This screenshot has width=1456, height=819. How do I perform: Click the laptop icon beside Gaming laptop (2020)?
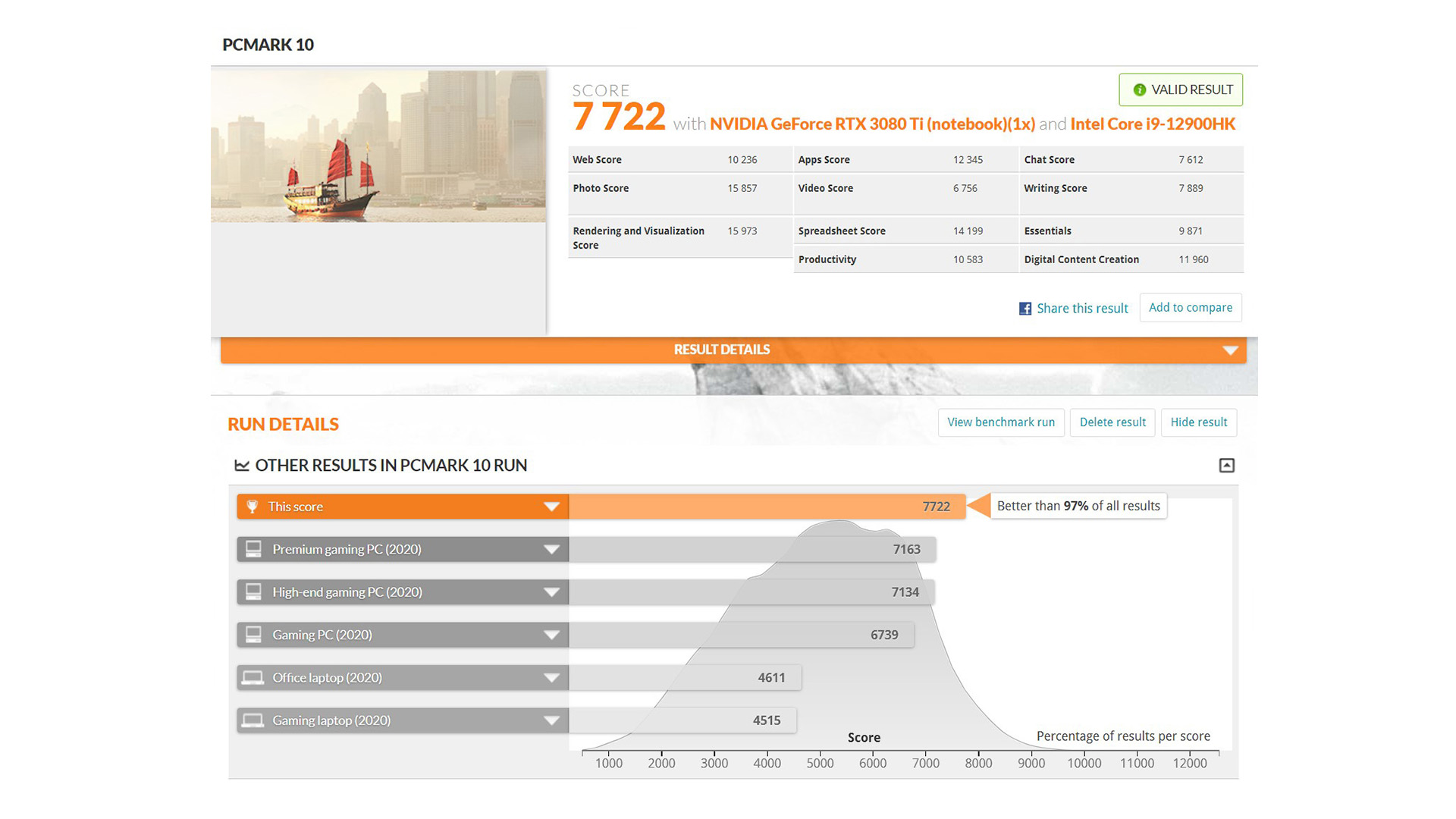253,720
